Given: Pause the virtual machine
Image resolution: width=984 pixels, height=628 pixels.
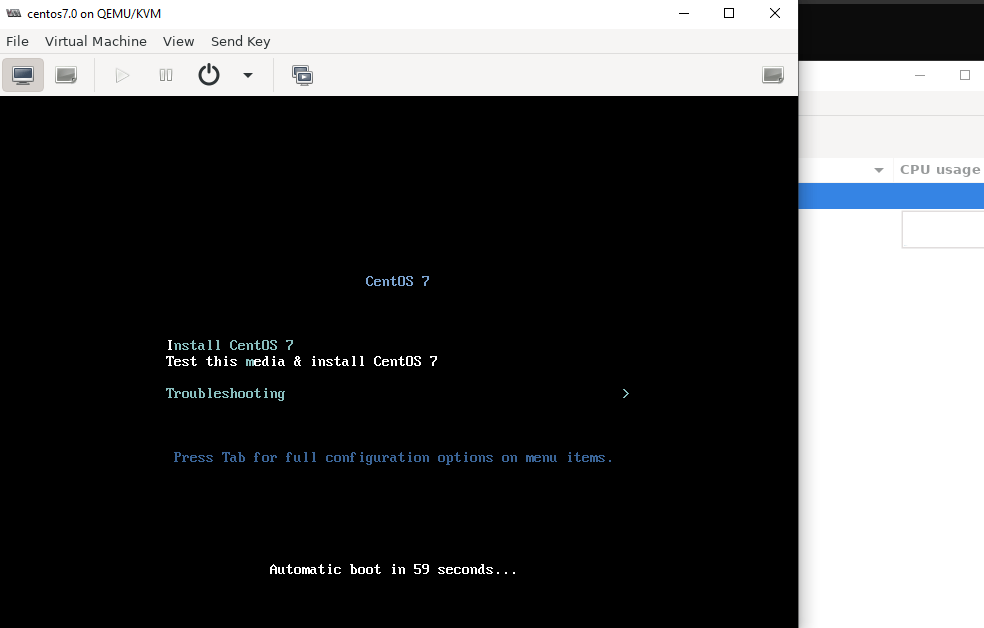Looking at the screenshot, I should point(166,75).
